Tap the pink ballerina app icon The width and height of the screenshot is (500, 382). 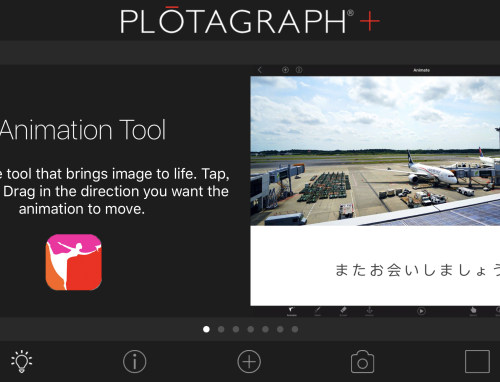[x=74, y=262]
